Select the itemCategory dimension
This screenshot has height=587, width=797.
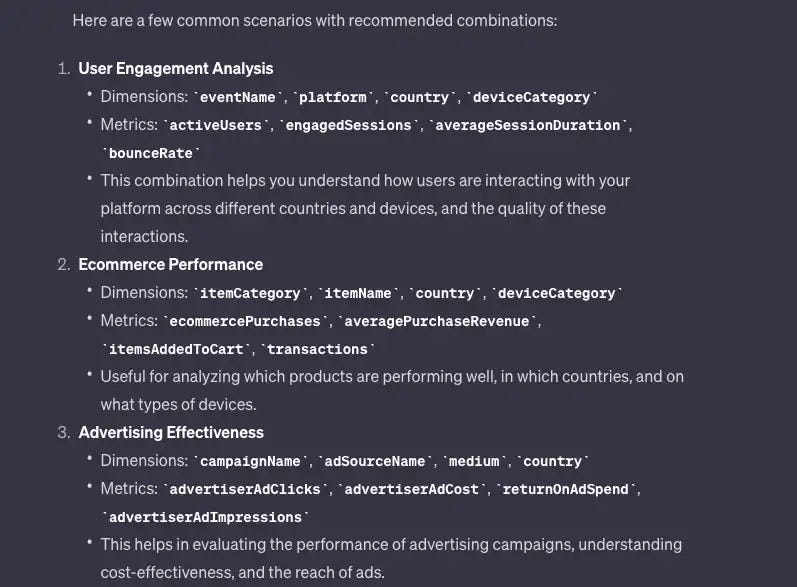tap(250, 293)
